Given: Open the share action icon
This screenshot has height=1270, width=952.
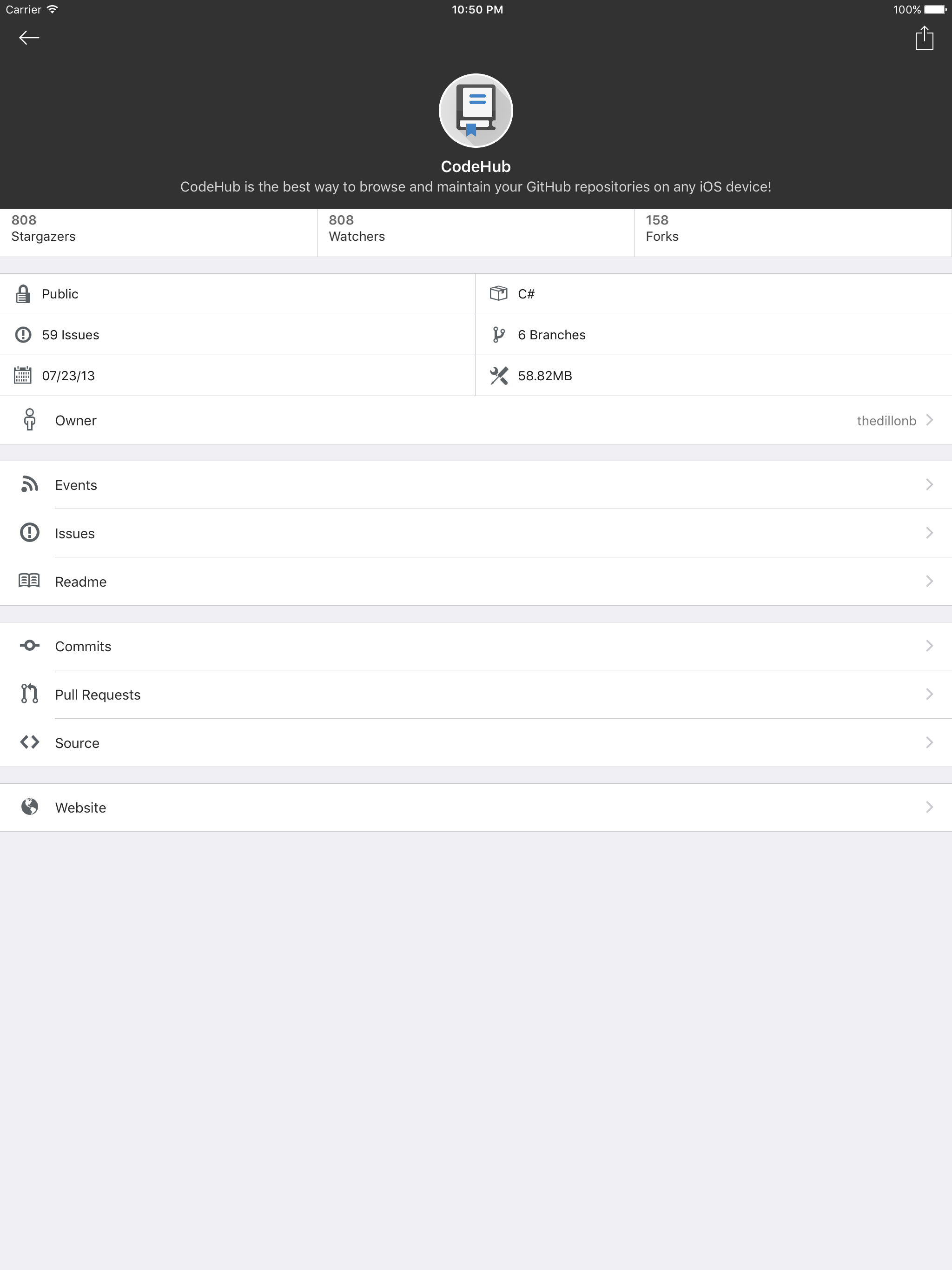Looking at the screenshot, I should [x=924, y=39].
